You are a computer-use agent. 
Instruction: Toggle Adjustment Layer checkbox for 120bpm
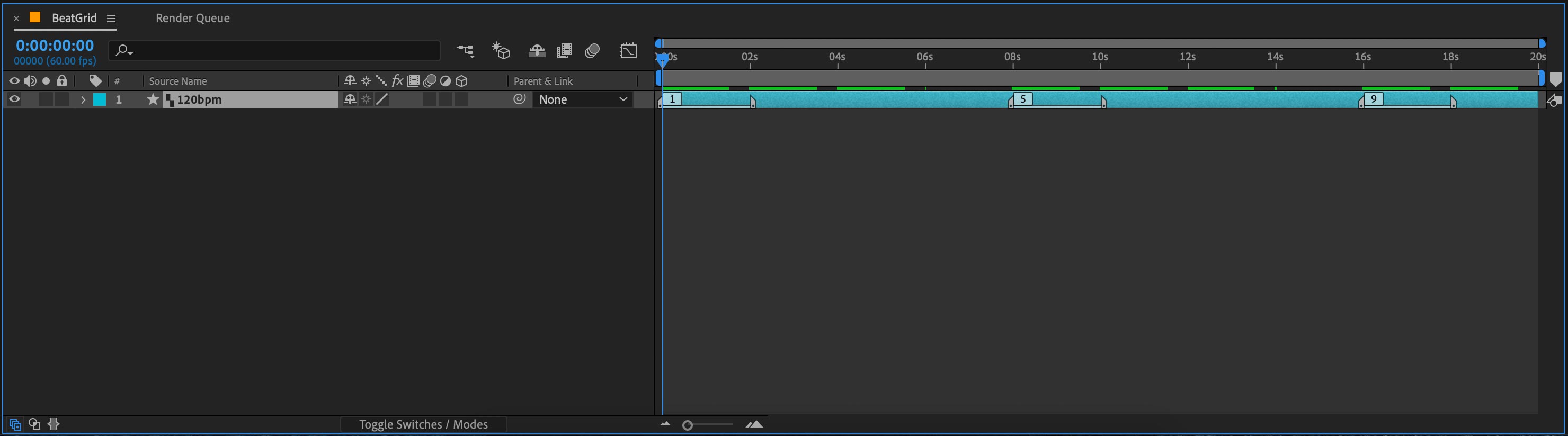446,99
